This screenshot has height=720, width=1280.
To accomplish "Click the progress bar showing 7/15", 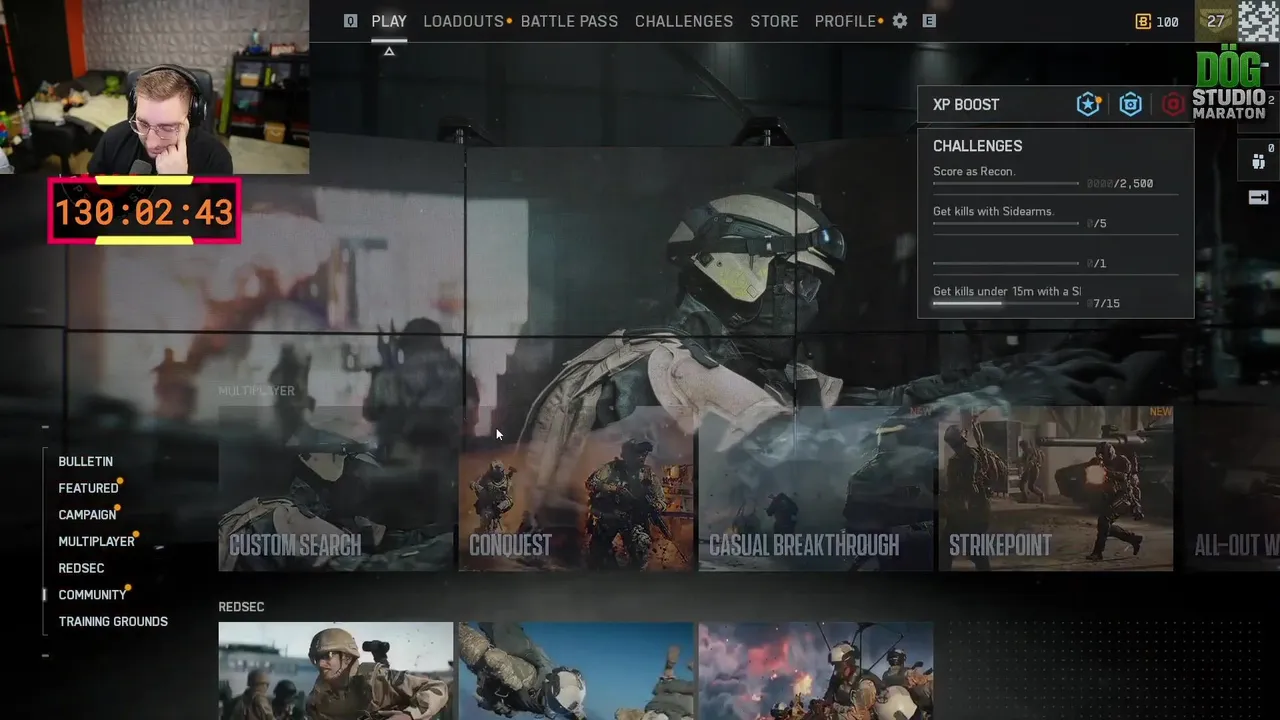I will [x=1006, y=303].
